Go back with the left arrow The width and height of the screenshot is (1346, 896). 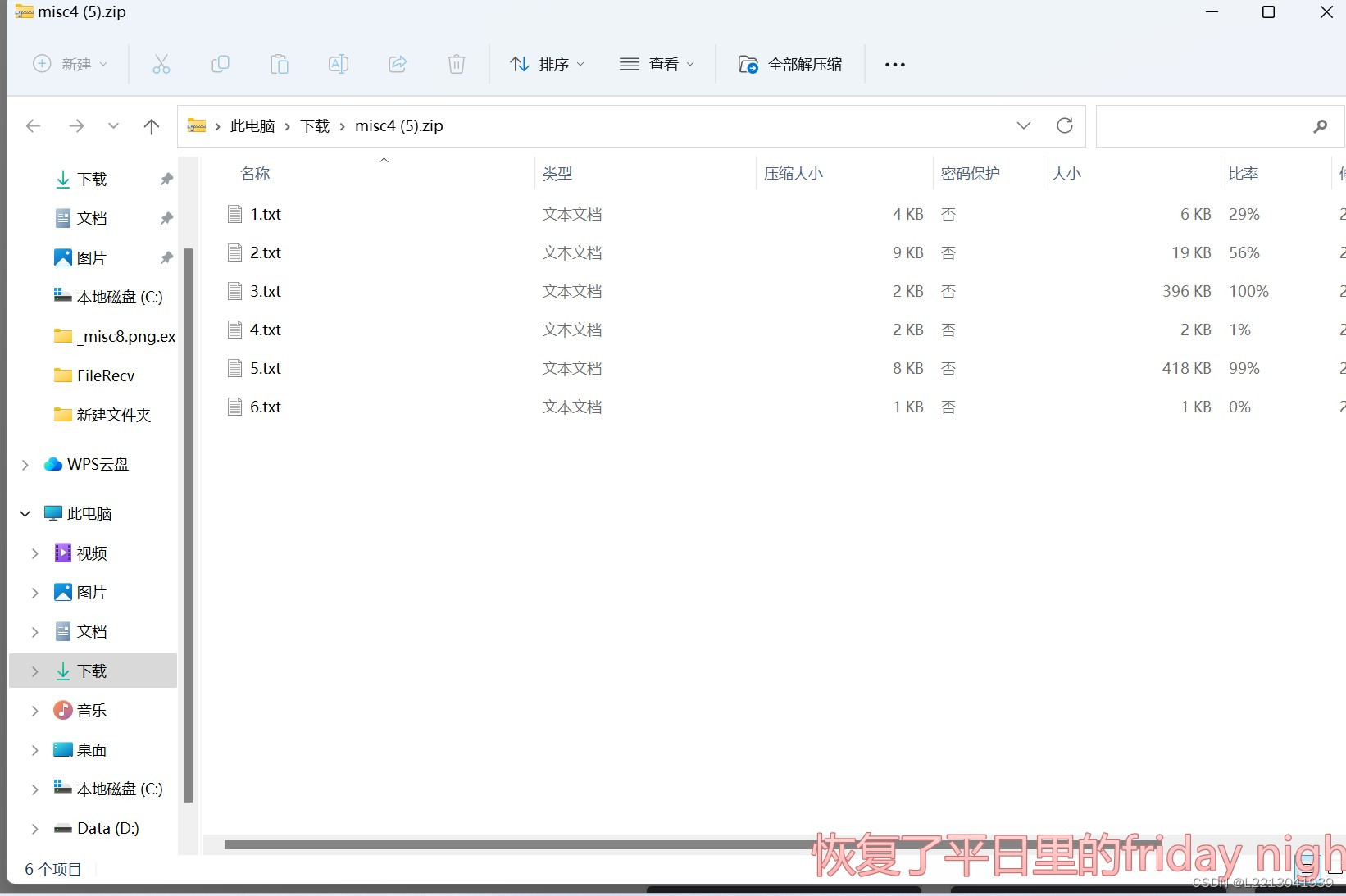(x=34, y=125)
